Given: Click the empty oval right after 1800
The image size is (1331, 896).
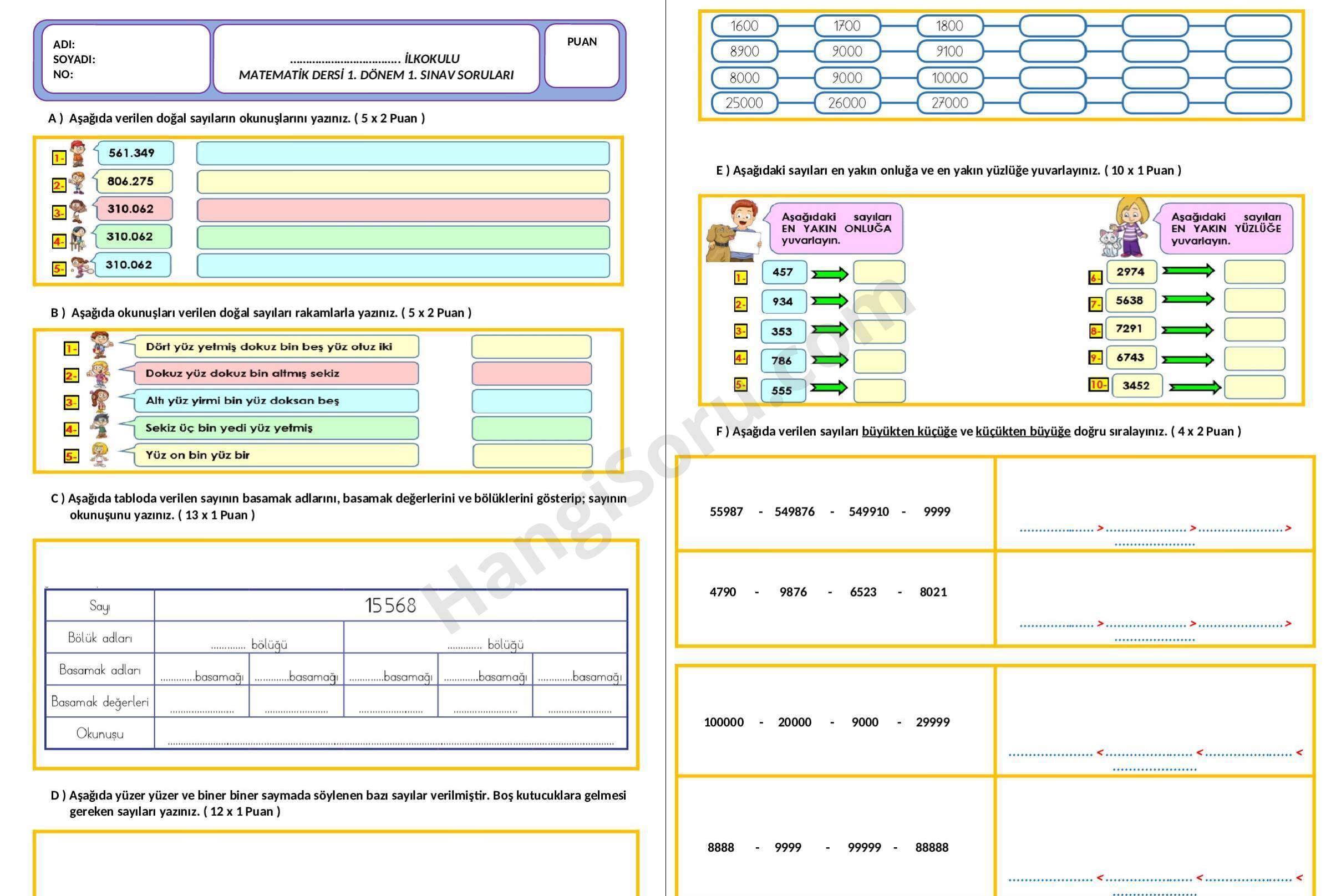Looking at the screenshot, I should 1053,26.
